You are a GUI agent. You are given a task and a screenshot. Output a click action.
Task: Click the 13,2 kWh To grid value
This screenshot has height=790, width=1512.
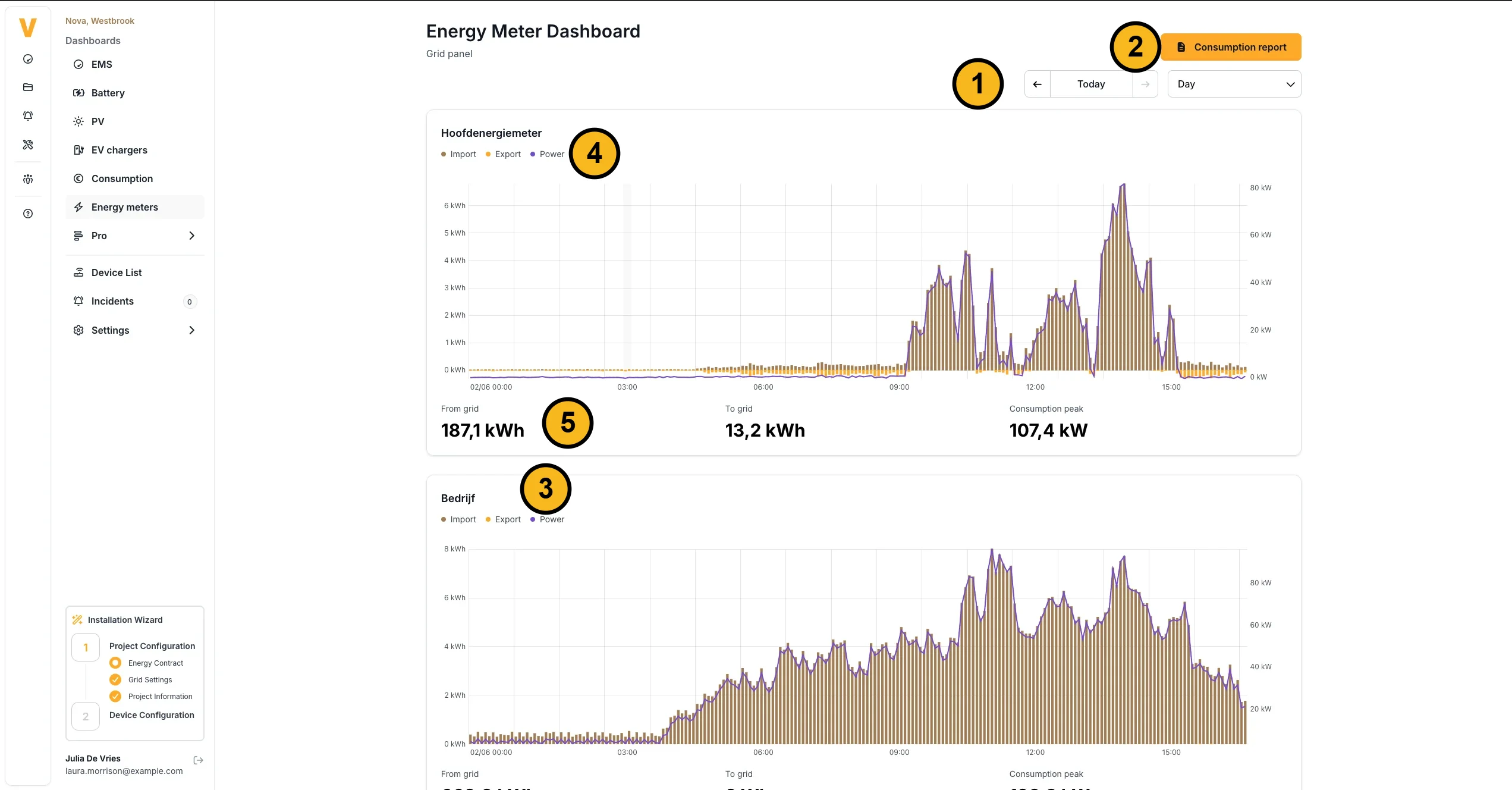[x=765, y=430]
